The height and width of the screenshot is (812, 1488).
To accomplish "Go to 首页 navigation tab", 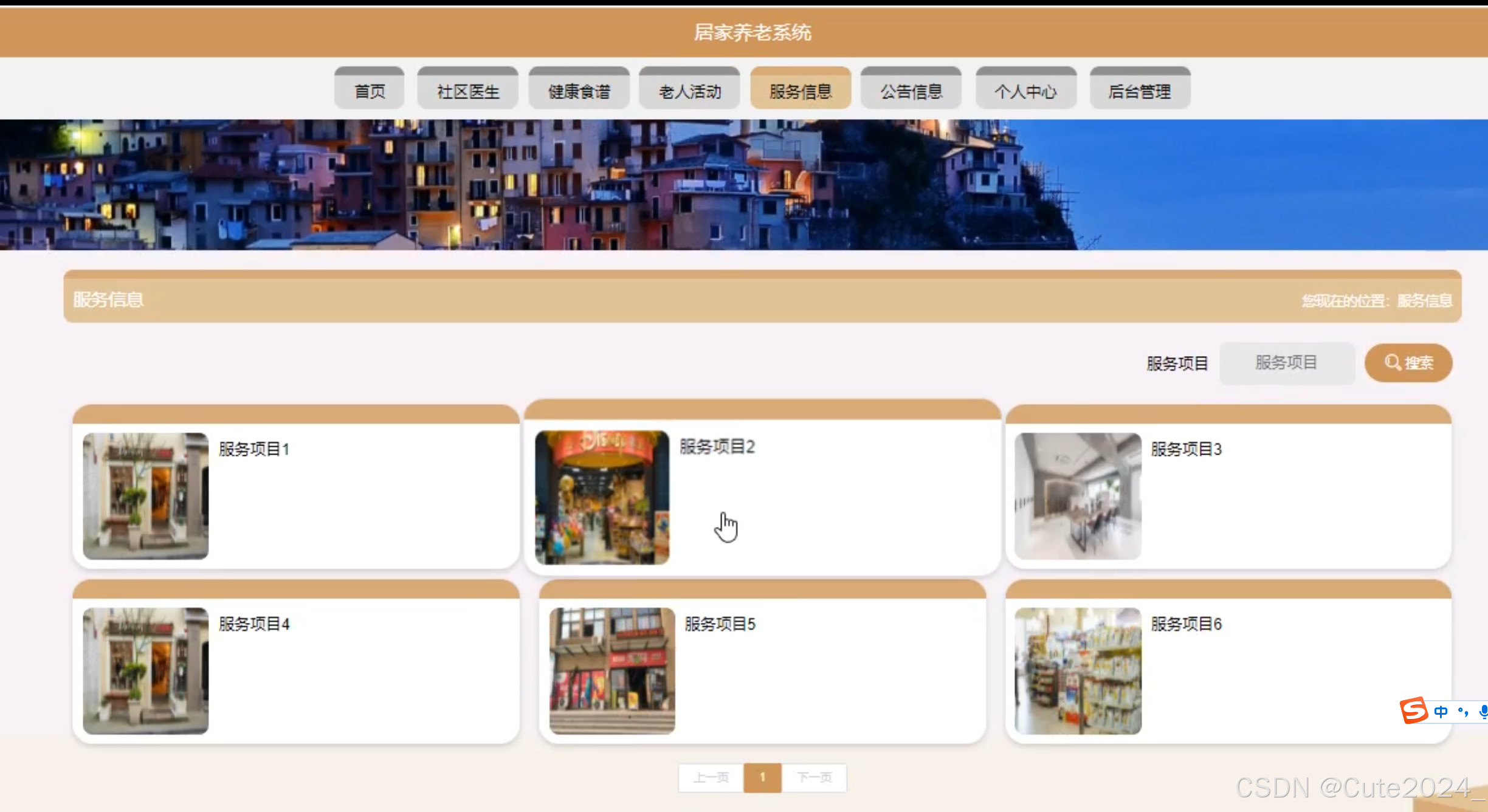I will pyautogui.click(x=370, y=91).
